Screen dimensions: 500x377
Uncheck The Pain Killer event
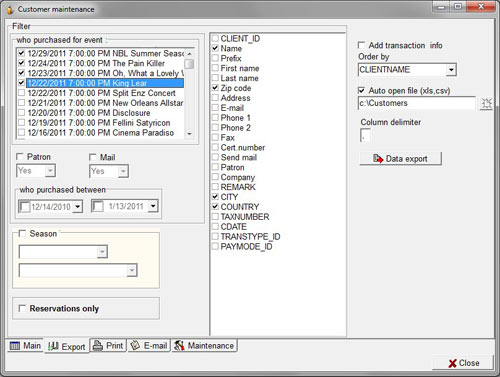coord(22,63)
